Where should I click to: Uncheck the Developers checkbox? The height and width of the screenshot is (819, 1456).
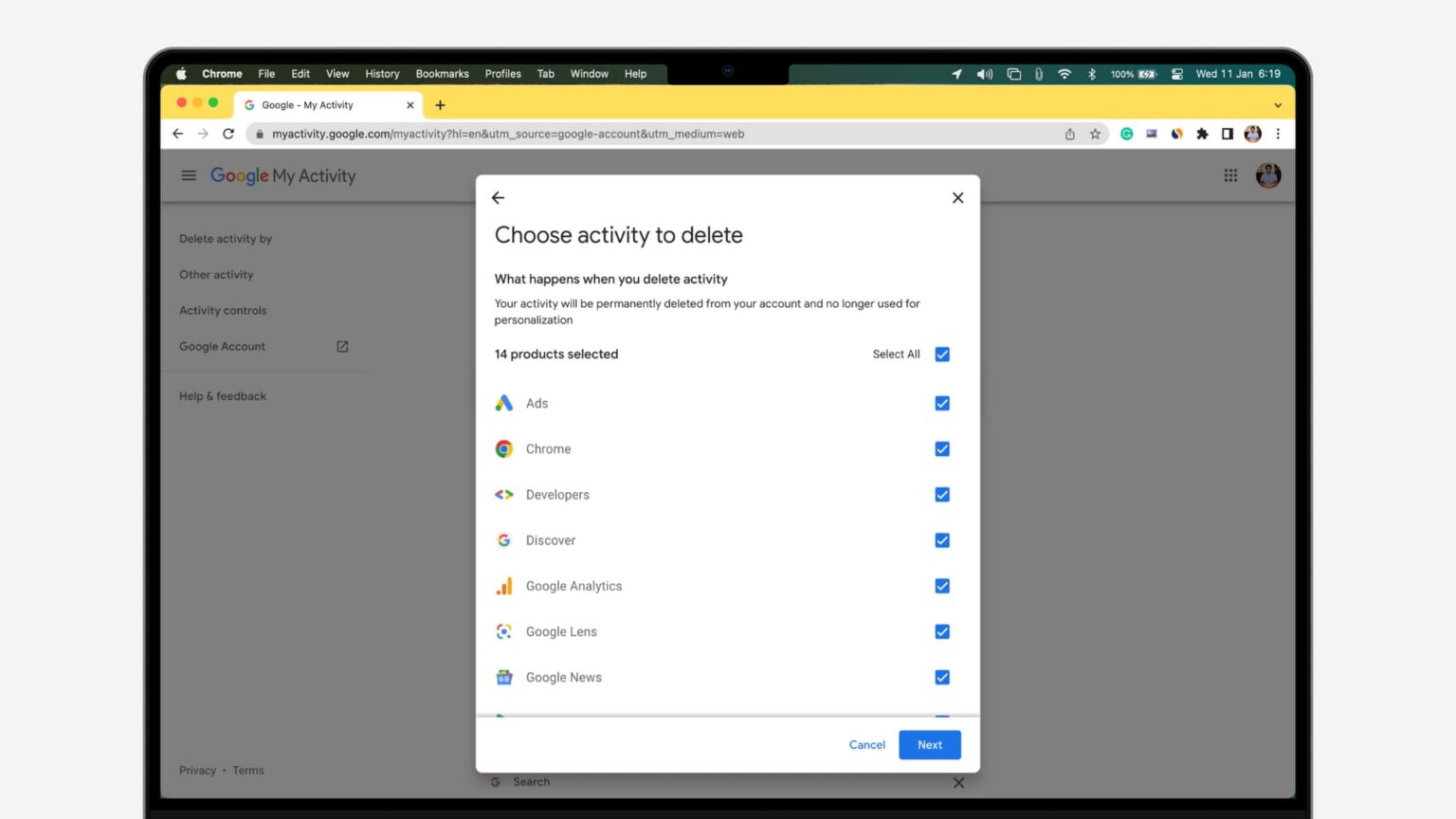click(x=942, y=495)
